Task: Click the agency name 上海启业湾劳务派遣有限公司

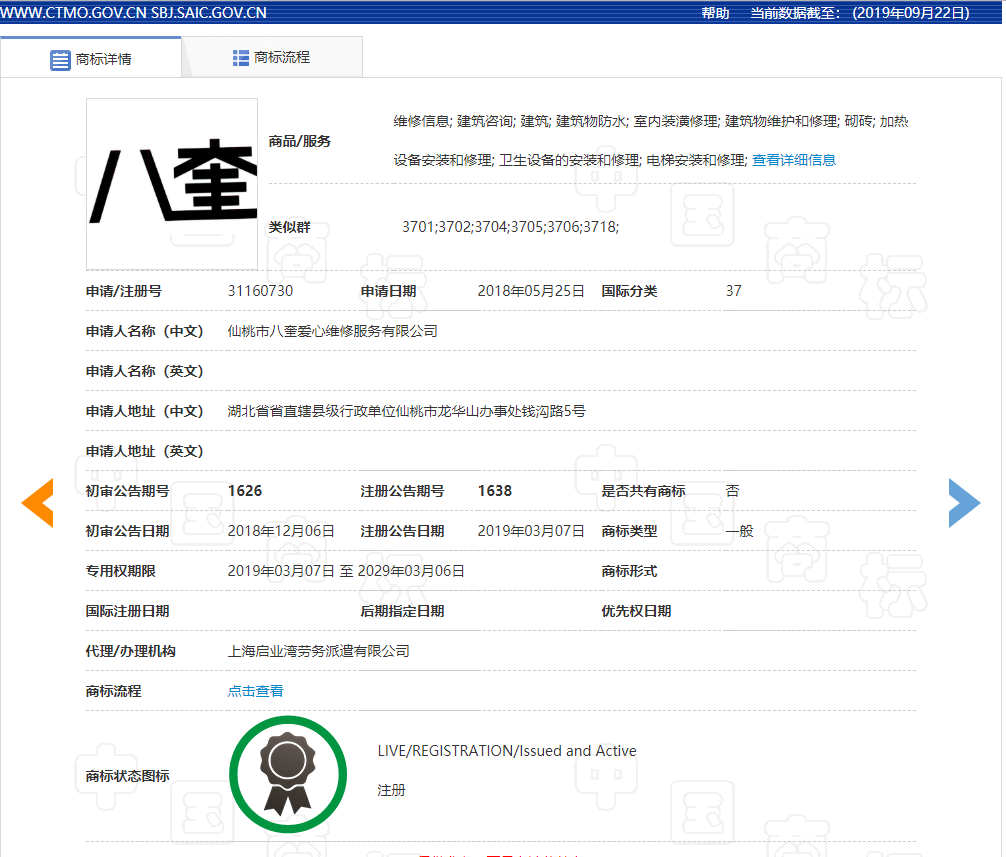Action: [318, 651]
